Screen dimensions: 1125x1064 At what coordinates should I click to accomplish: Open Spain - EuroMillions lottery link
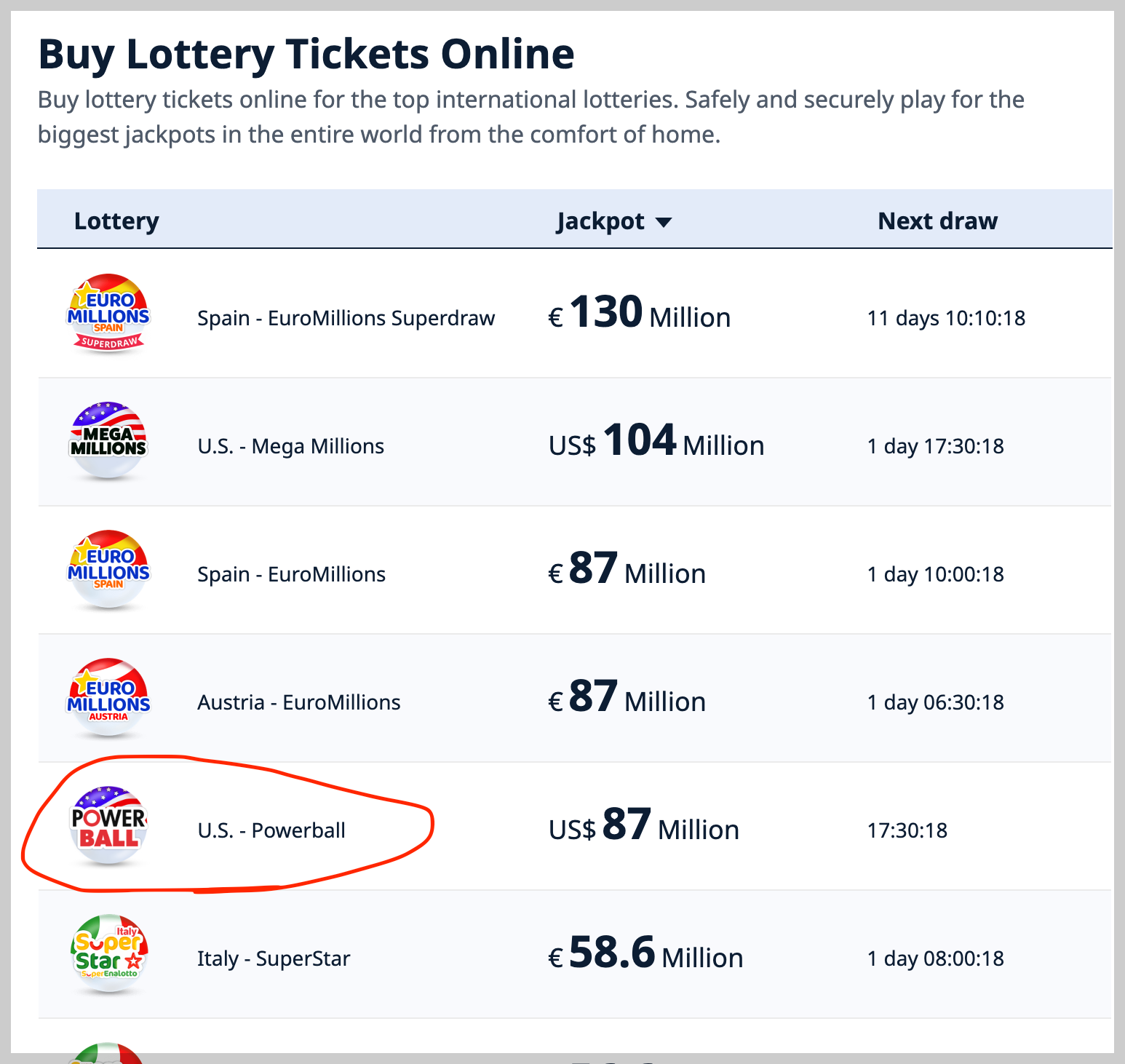tap(291, 574)
